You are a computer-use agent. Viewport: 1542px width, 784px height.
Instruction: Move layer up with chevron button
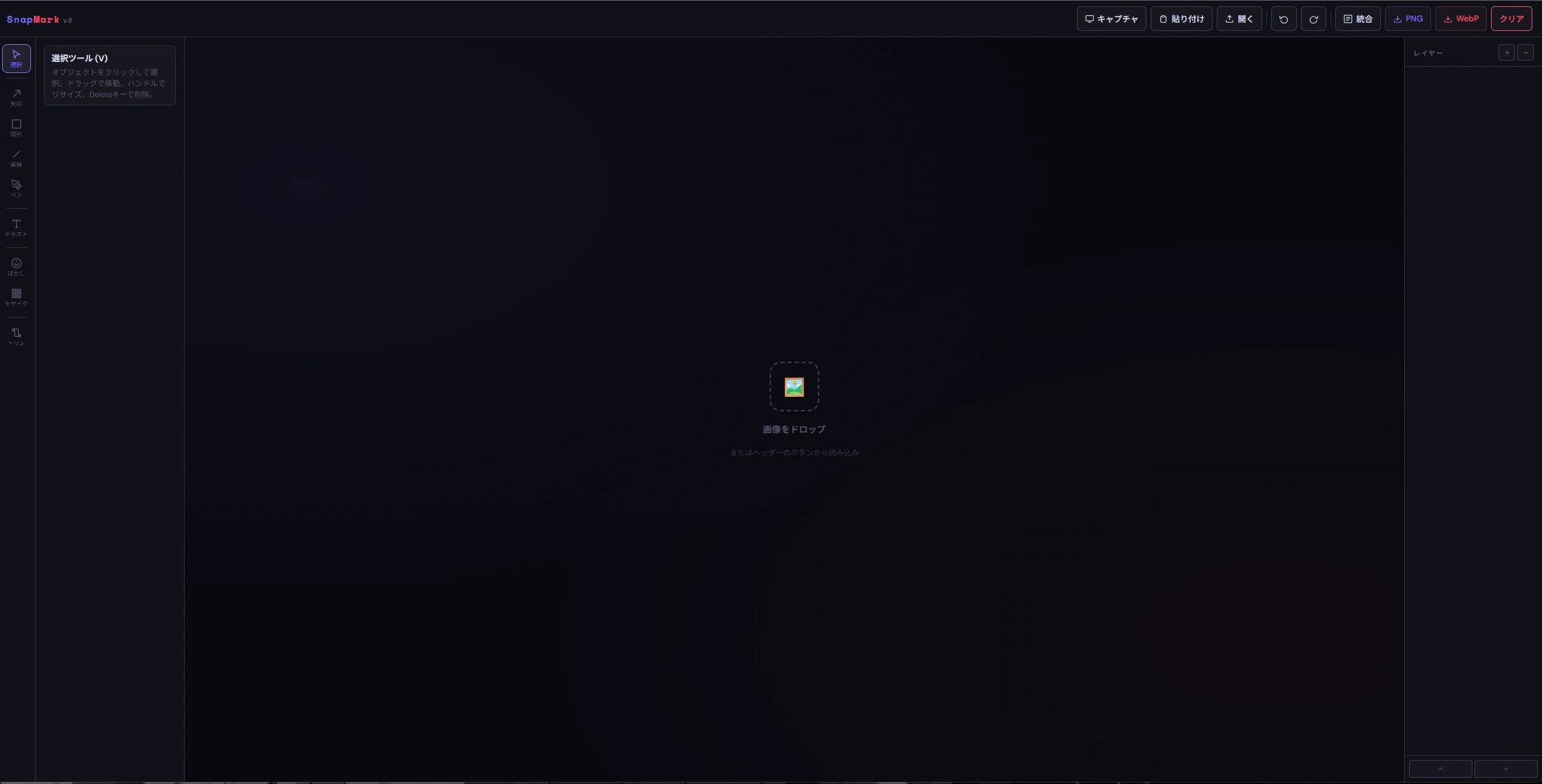pyautogui.click(x=1440, y=769)
